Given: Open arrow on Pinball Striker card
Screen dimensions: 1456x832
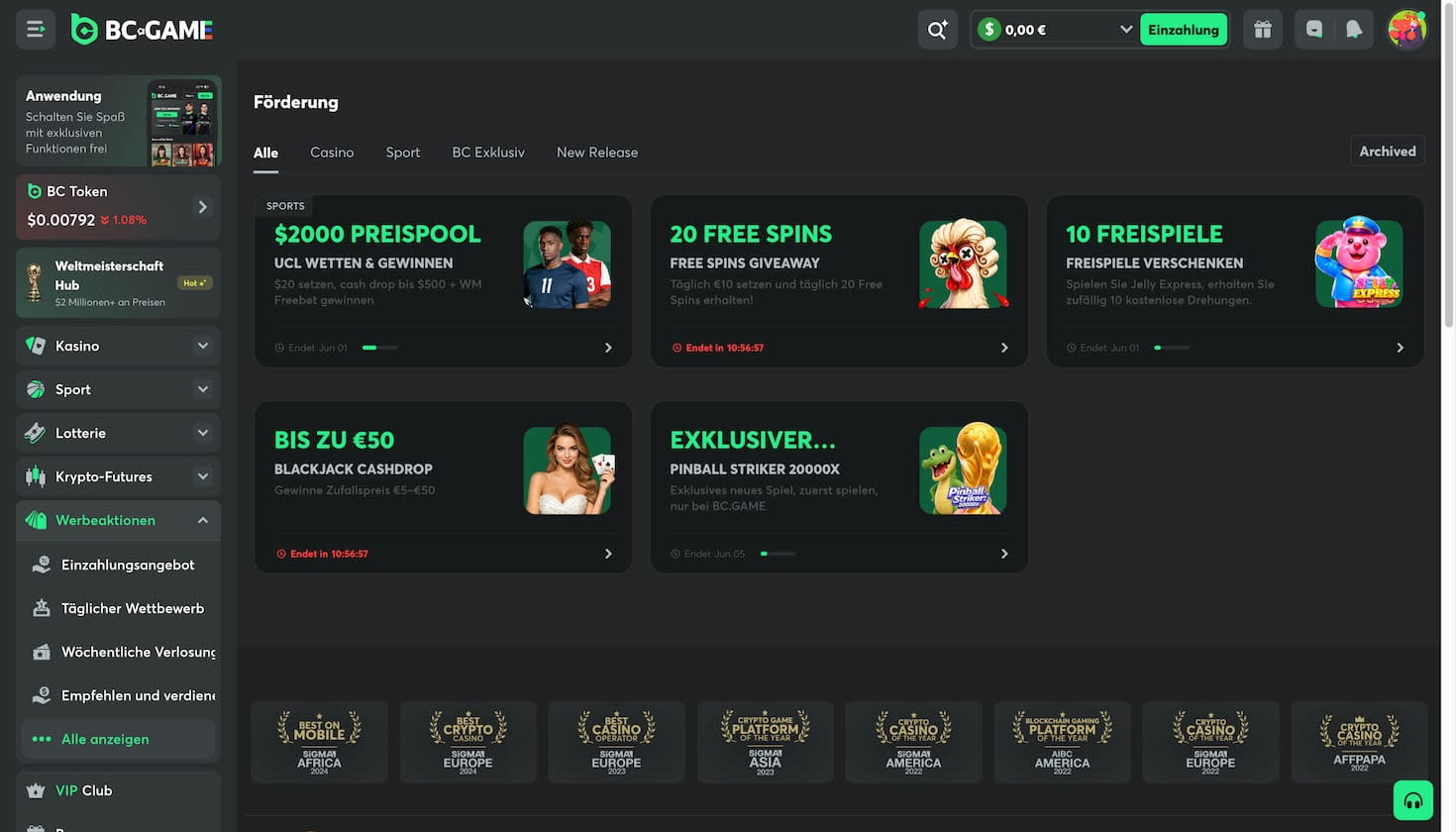Looking at the screenshot, I should click(1004, 554).
